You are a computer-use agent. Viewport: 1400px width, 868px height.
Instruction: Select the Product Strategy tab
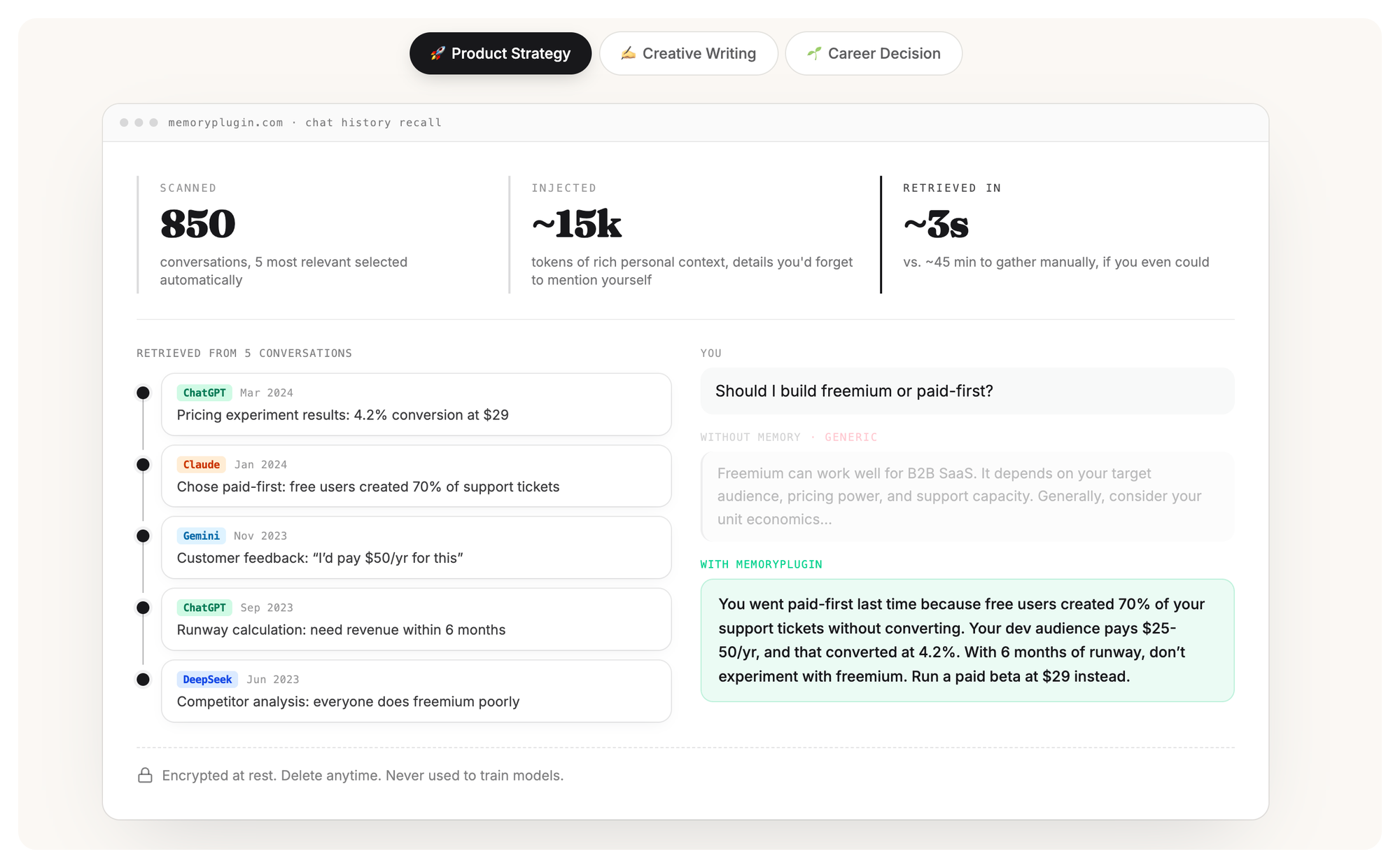pyautogui.click(x=500, y=53)
